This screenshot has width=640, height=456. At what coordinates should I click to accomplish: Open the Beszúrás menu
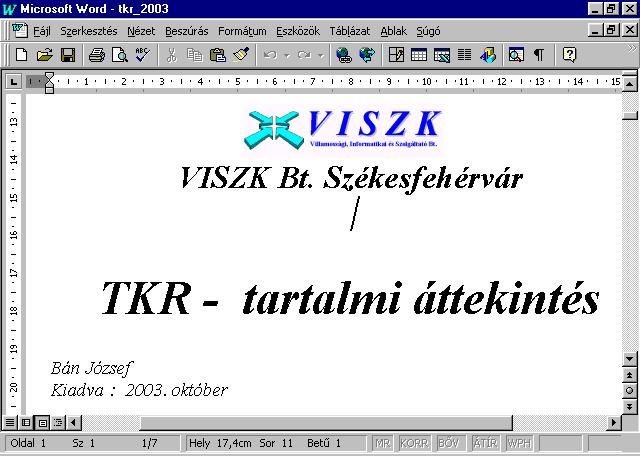click(x=187, y=31)
